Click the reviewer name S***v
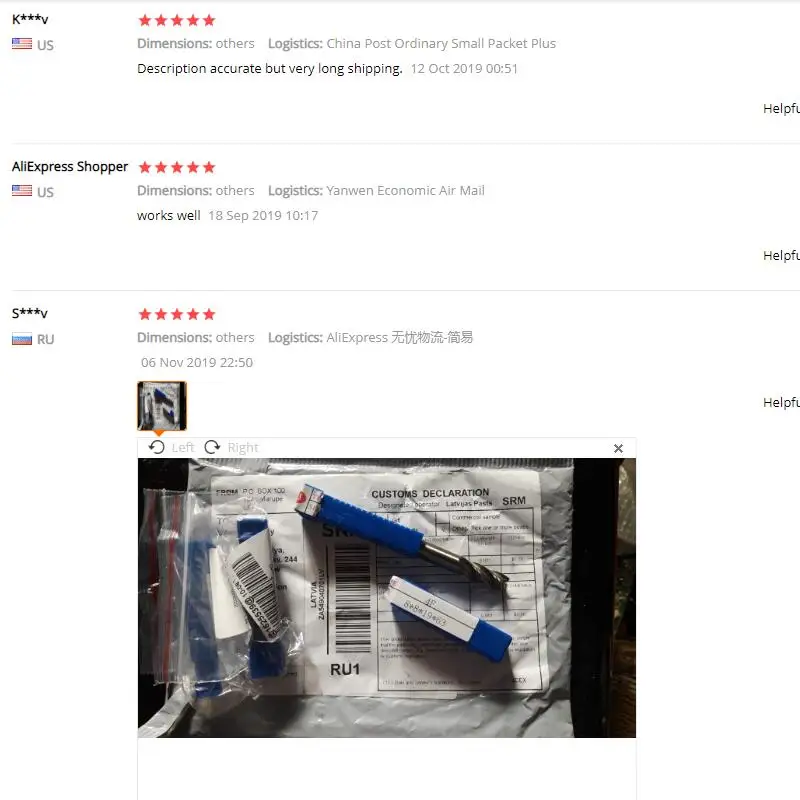The width and height of the screenshot is (800, 800). (x=30, y=313)
